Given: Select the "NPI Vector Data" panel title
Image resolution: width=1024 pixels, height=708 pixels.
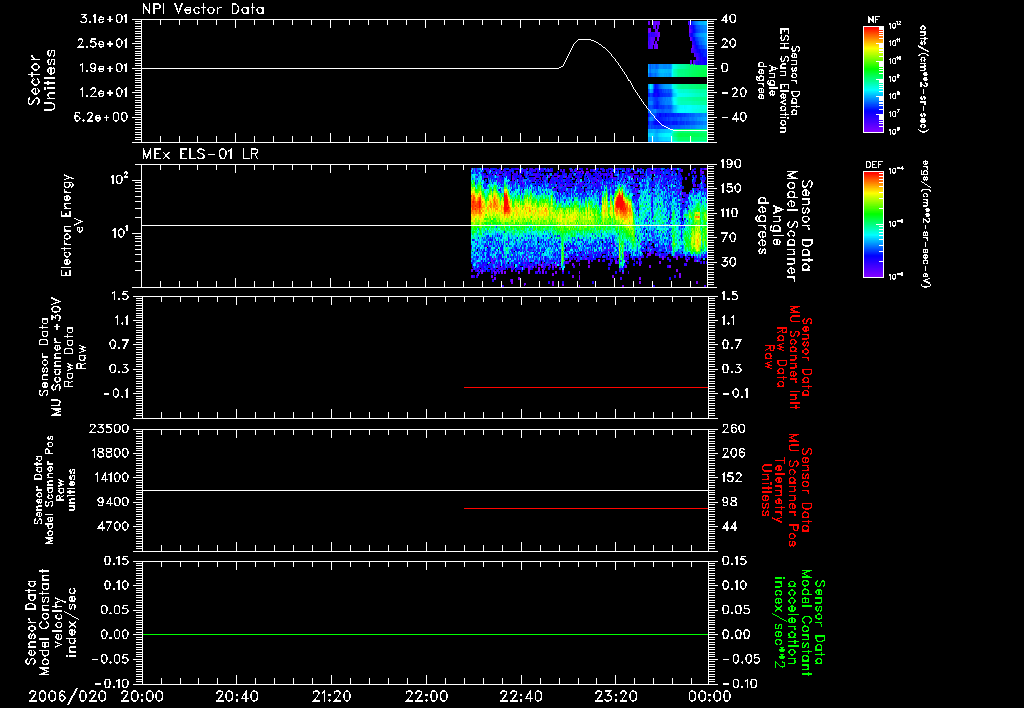Looking at the screenshot, I should pyautogui.click(x=203, y=9).
